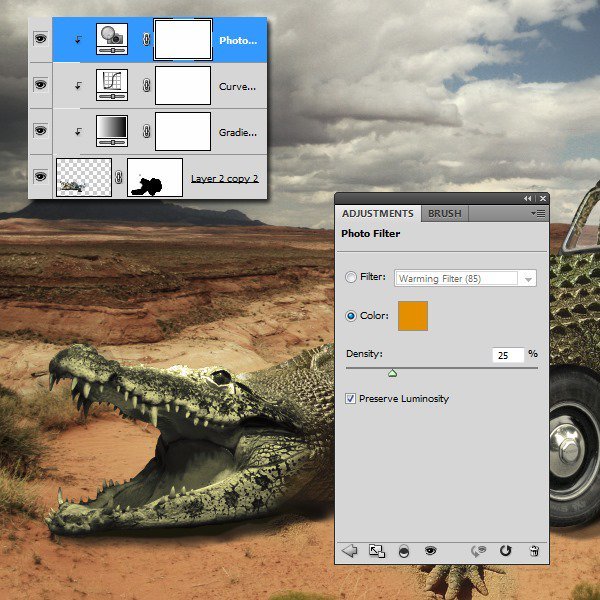Open the Warming Filter (85) dropdown

[x=465, y=279]
